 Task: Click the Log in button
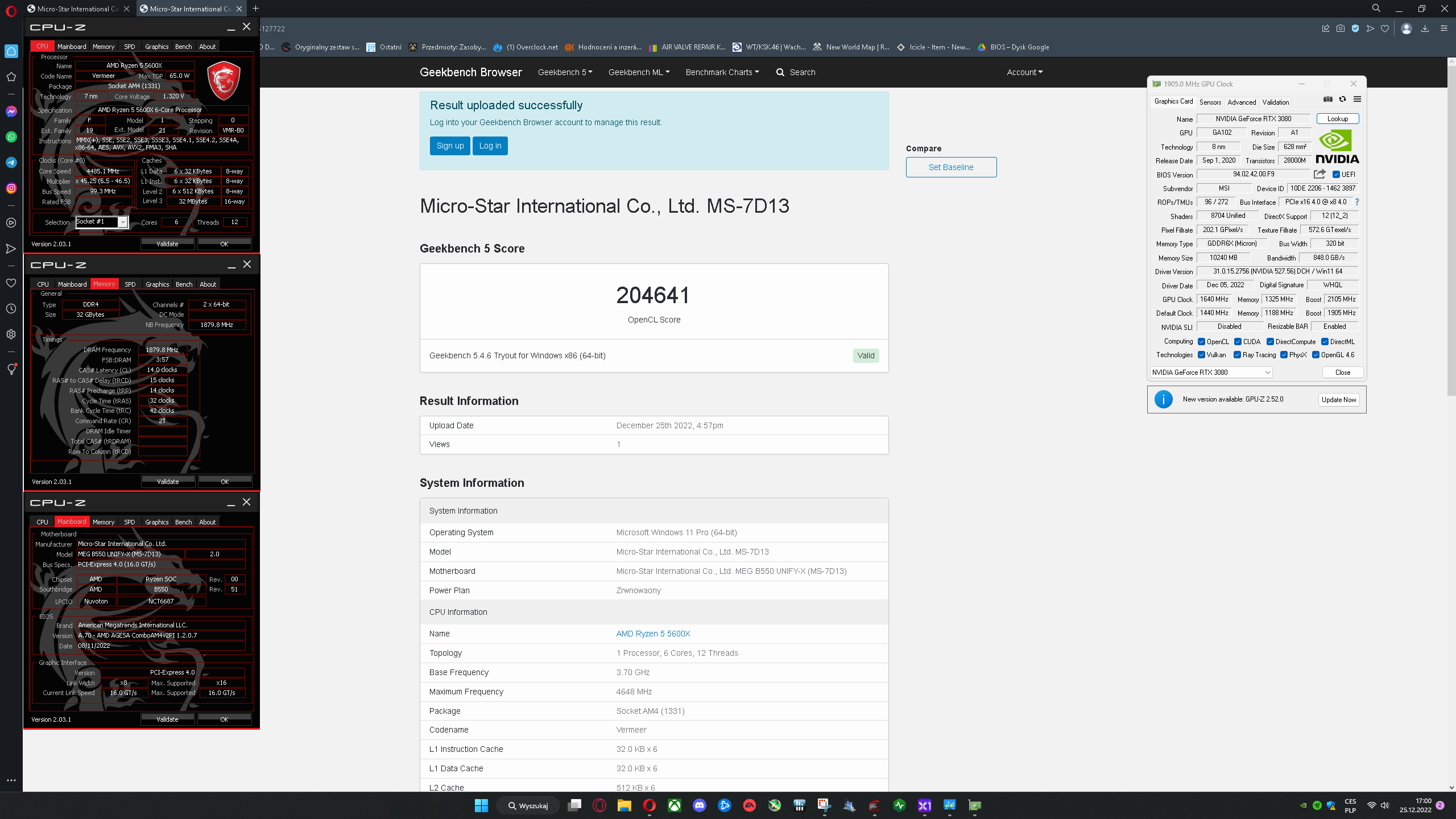pos(490,146)
